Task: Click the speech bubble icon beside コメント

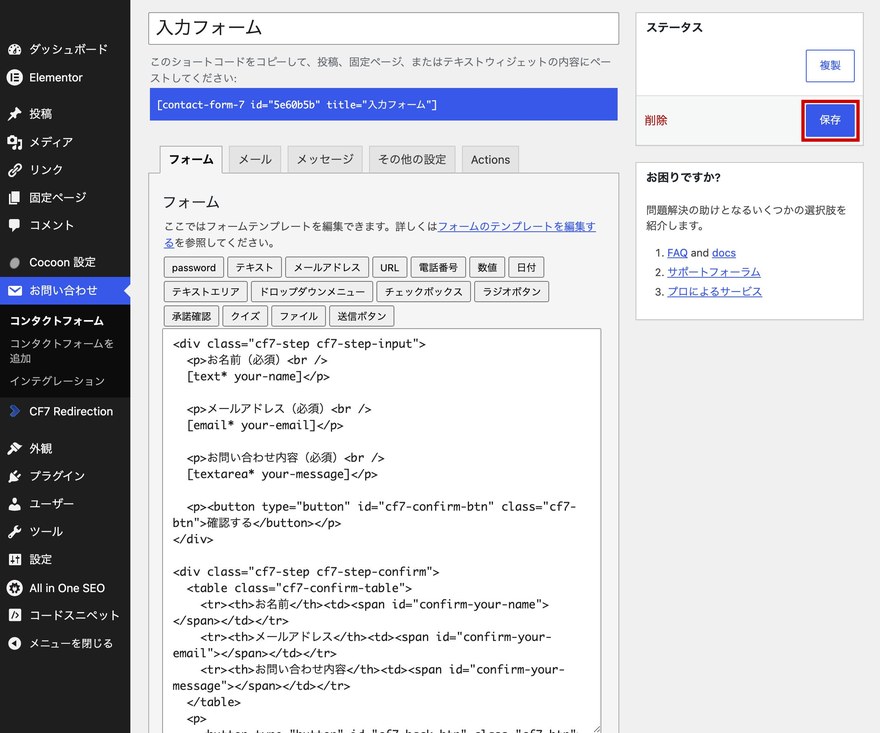Action: pos(15,225)
